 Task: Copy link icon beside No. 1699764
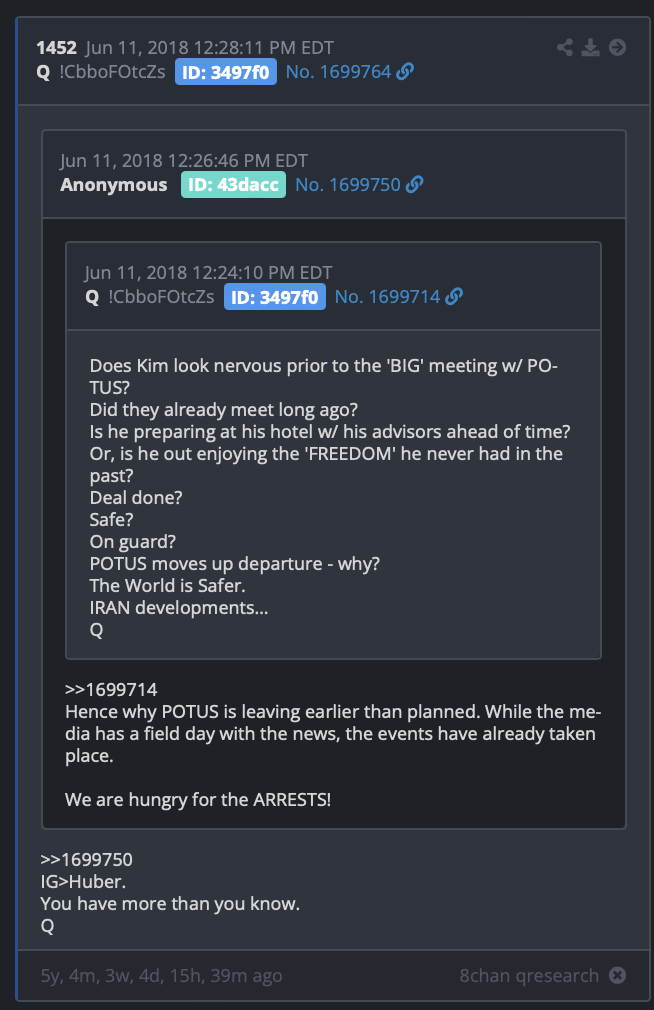pyautogui.click(x=405, y=71)
